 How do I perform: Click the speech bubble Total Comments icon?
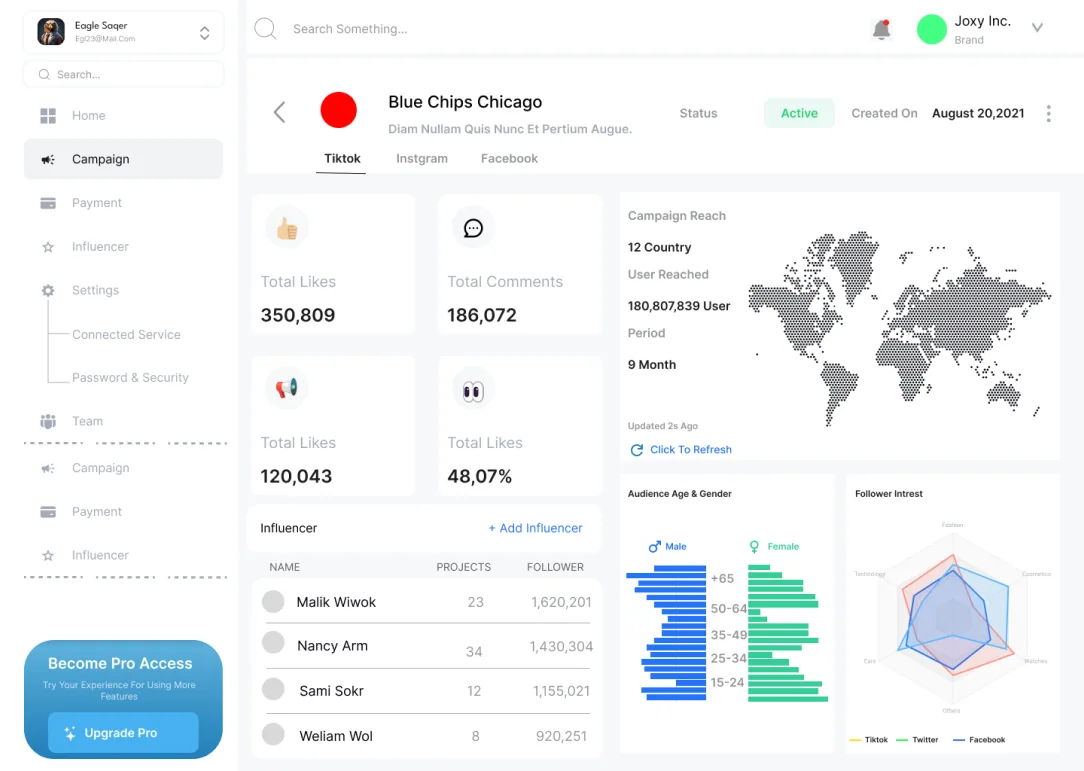point(474,228)
